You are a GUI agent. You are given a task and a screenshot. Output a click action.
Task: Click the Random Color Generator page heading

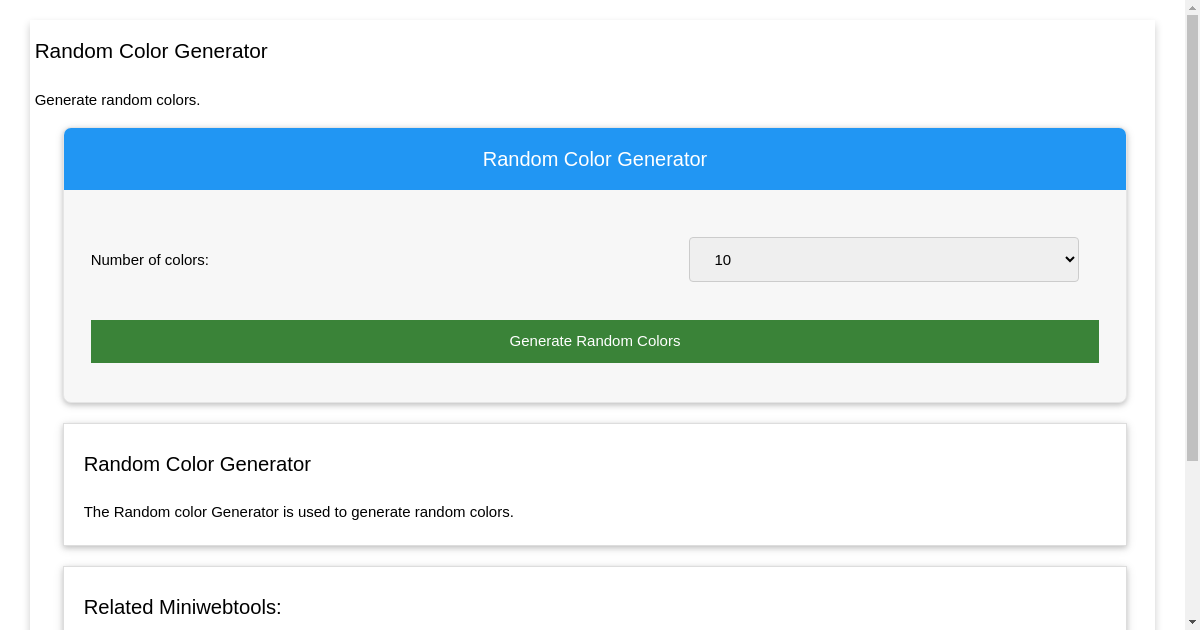coord(151,51)
